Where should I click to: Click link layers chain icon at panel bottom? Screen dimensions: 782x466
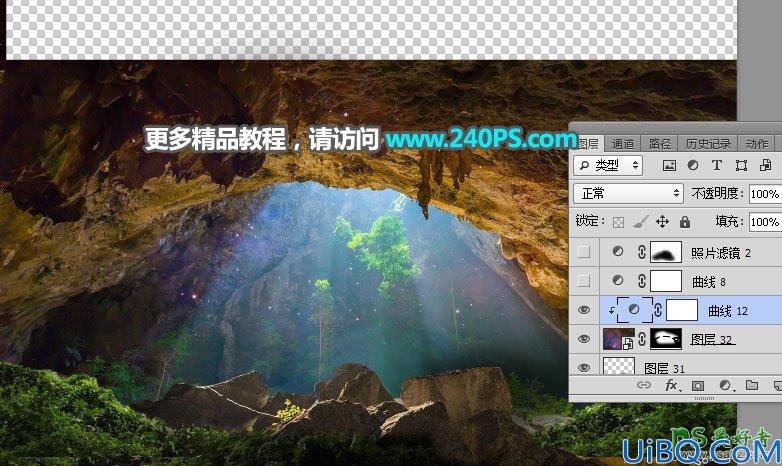pyautogui.click(x=644, y=385)
